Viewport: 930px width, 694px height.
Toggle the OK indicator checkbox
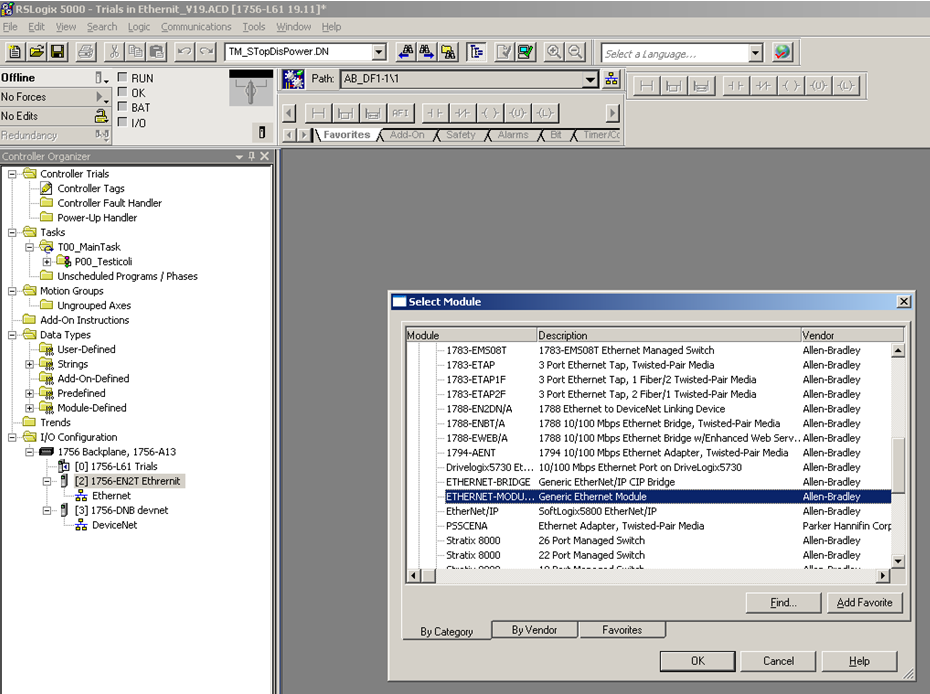click(123, 92)
